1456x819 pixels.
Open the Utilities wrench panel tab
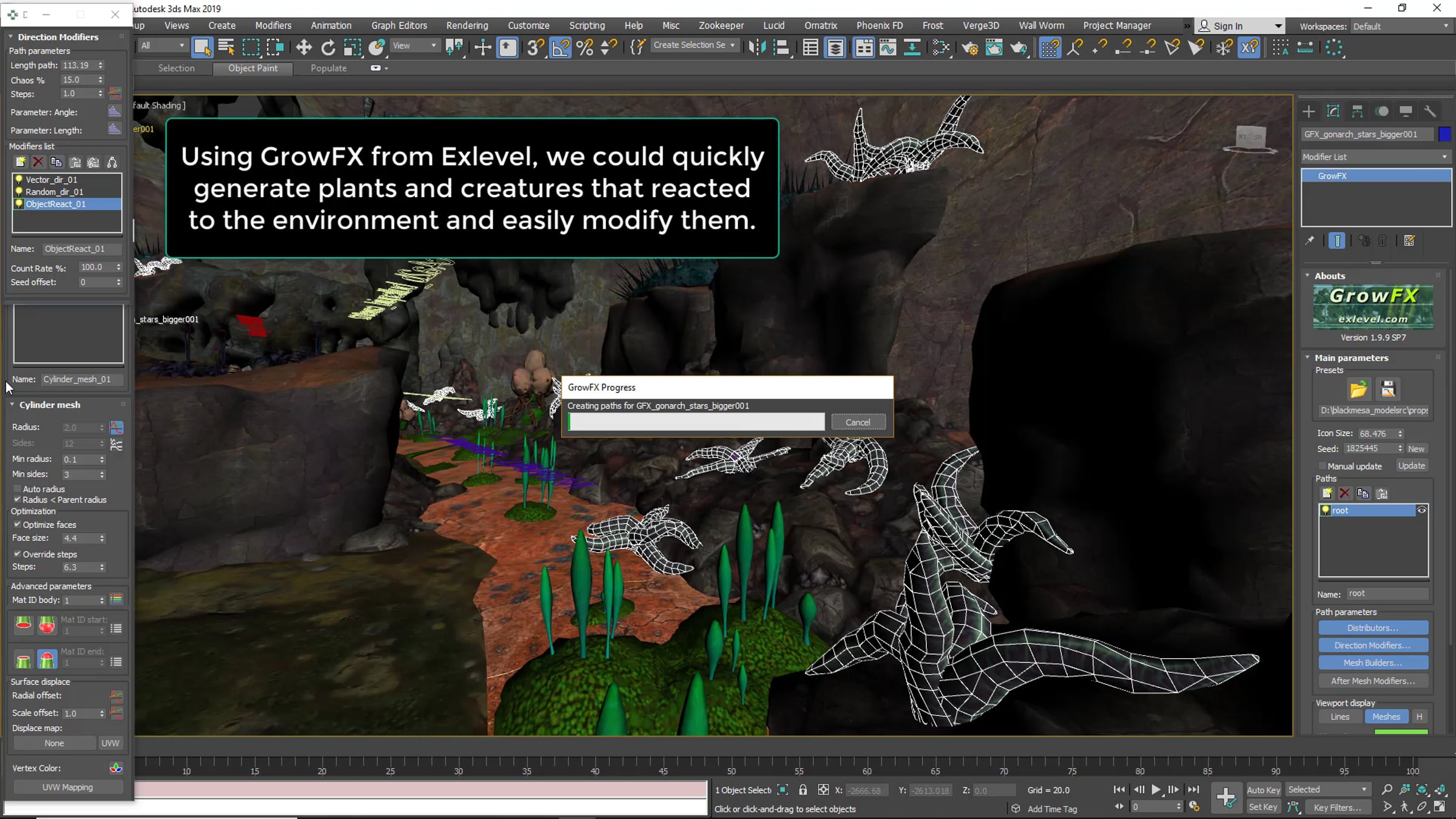click(1430, 112)
